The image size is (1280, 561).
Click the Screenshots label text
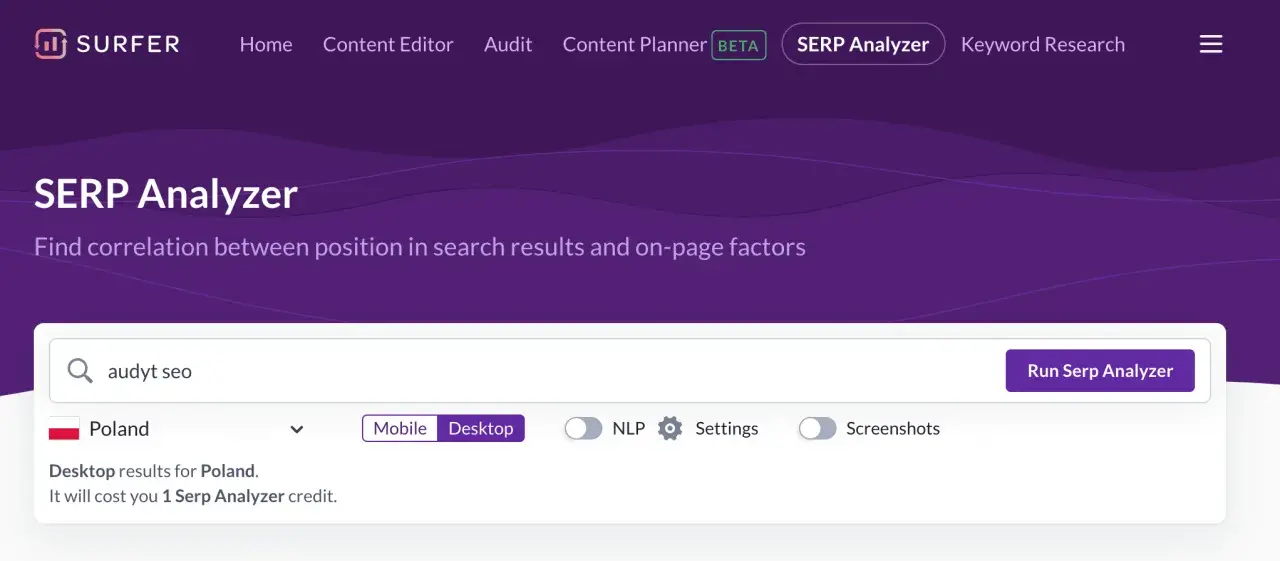coord(893,429)
